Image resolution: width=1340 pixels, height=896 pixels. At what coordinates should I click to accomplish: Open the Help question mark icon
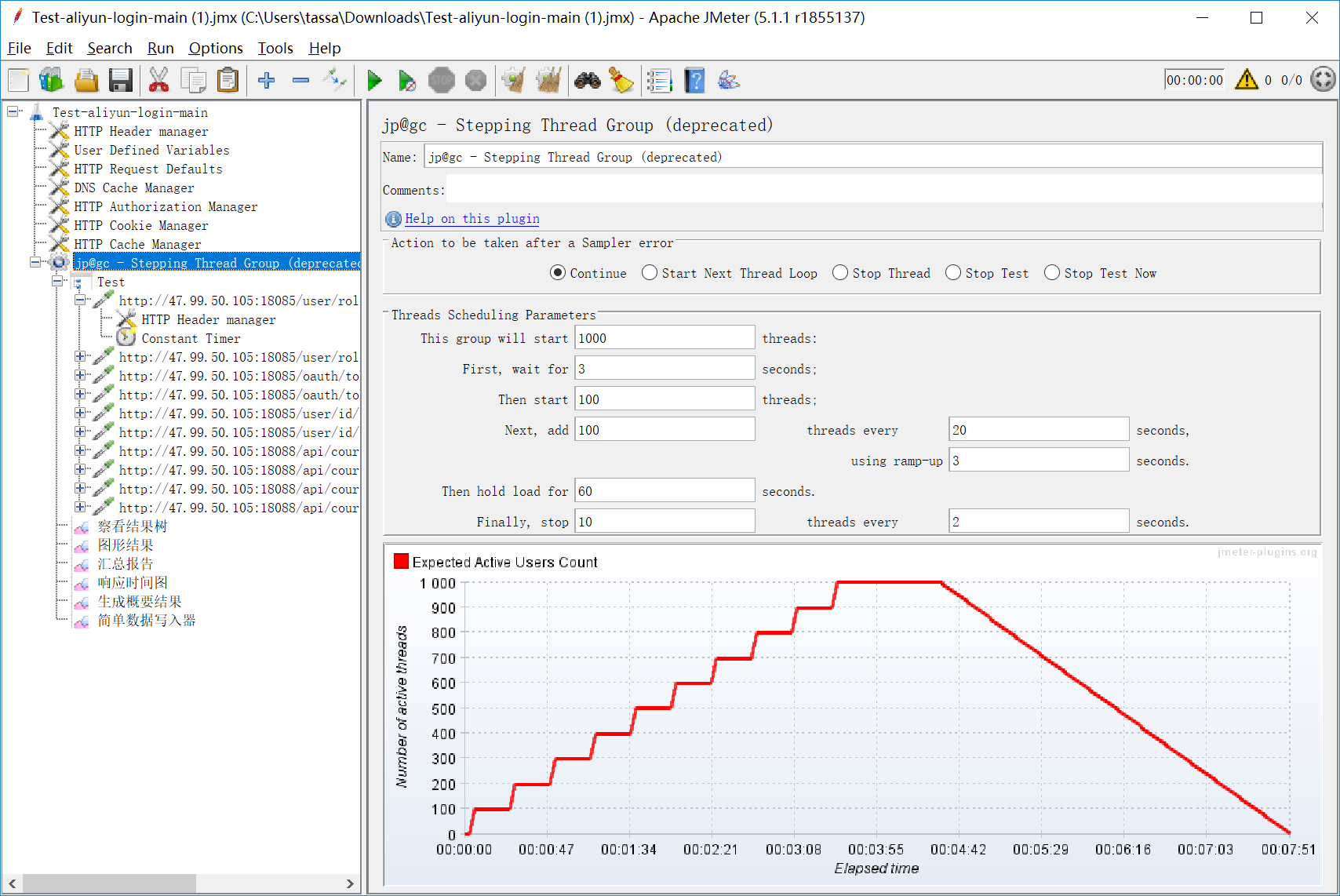[694, 80]
